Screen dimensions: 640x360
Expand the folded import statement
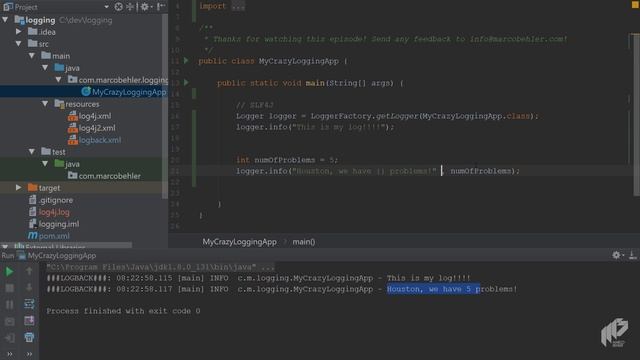(238, 6)
